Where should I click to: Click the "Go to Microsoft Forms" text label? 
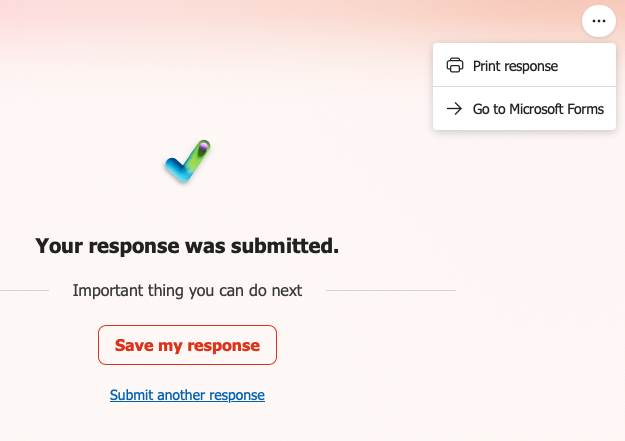(x=538, y=109)
